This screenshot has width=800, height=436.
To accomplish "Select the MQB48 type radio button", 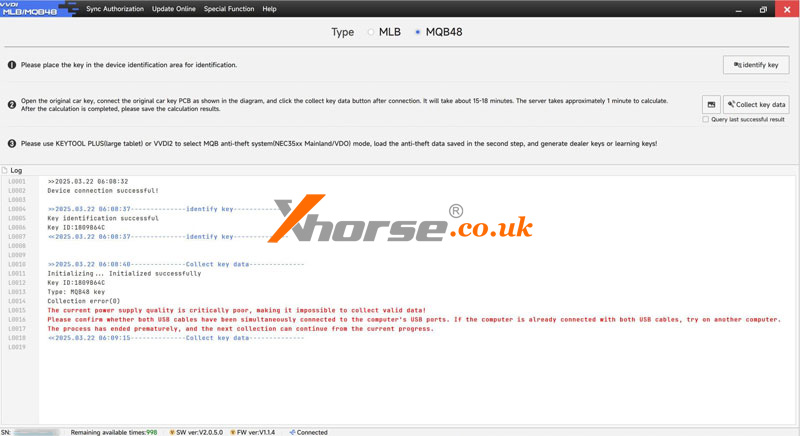I will point(417,32).
